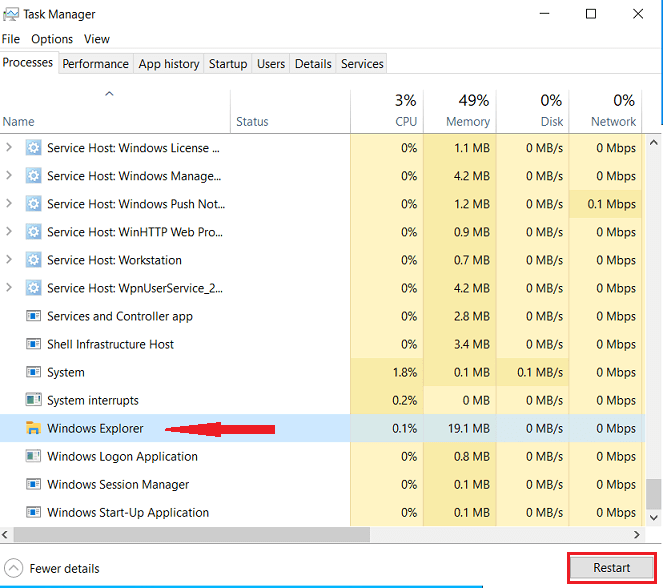The height and width of the screenshot is (588, 663).
Task: Click the 19.1 MB memory value
Action: [x=469, y=428]
